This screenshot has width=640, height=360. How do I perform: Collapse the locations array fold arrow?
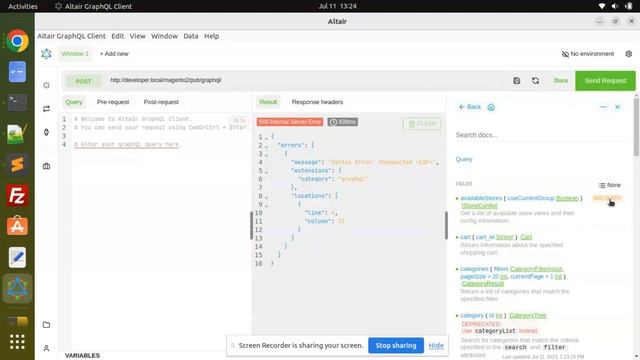tap(266, 197)
